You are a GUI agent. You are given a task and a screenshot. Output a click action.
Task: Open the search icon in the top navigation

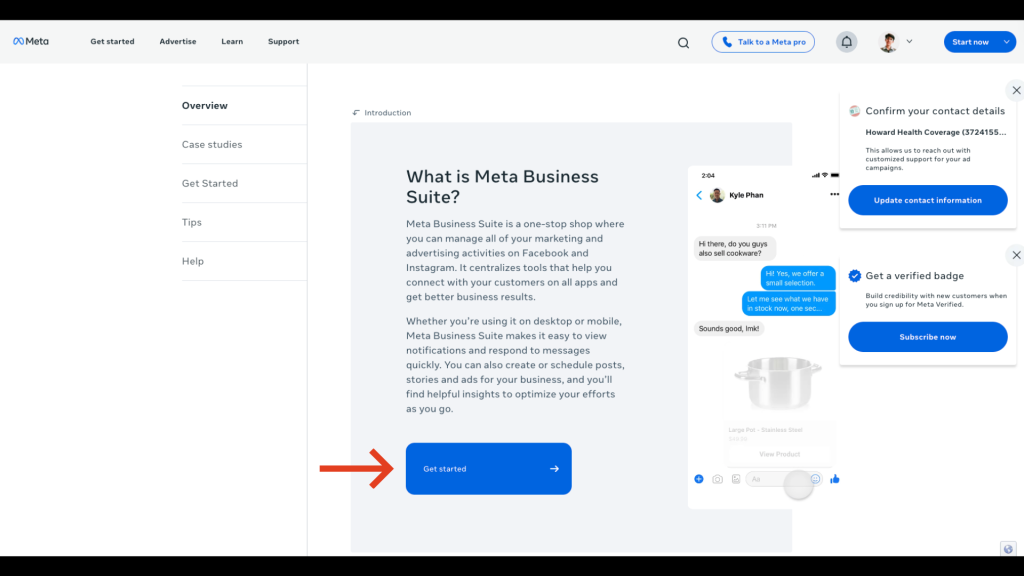coord(683,42)
